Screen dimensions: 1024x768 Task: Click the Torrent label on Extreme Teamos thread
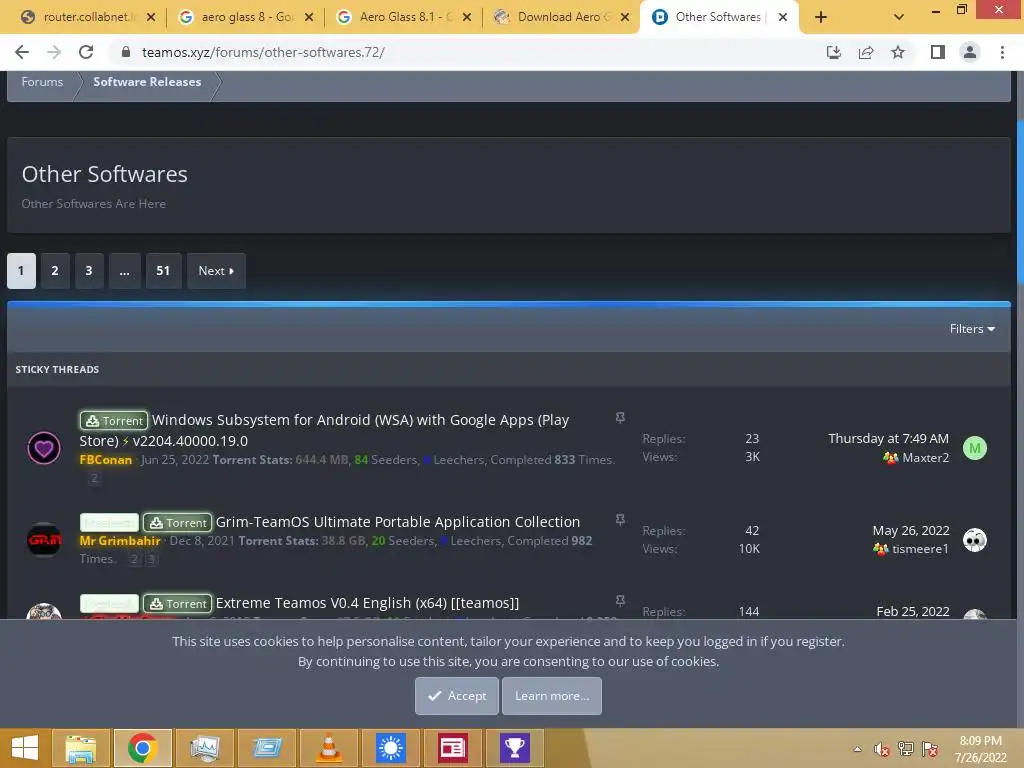177,603
